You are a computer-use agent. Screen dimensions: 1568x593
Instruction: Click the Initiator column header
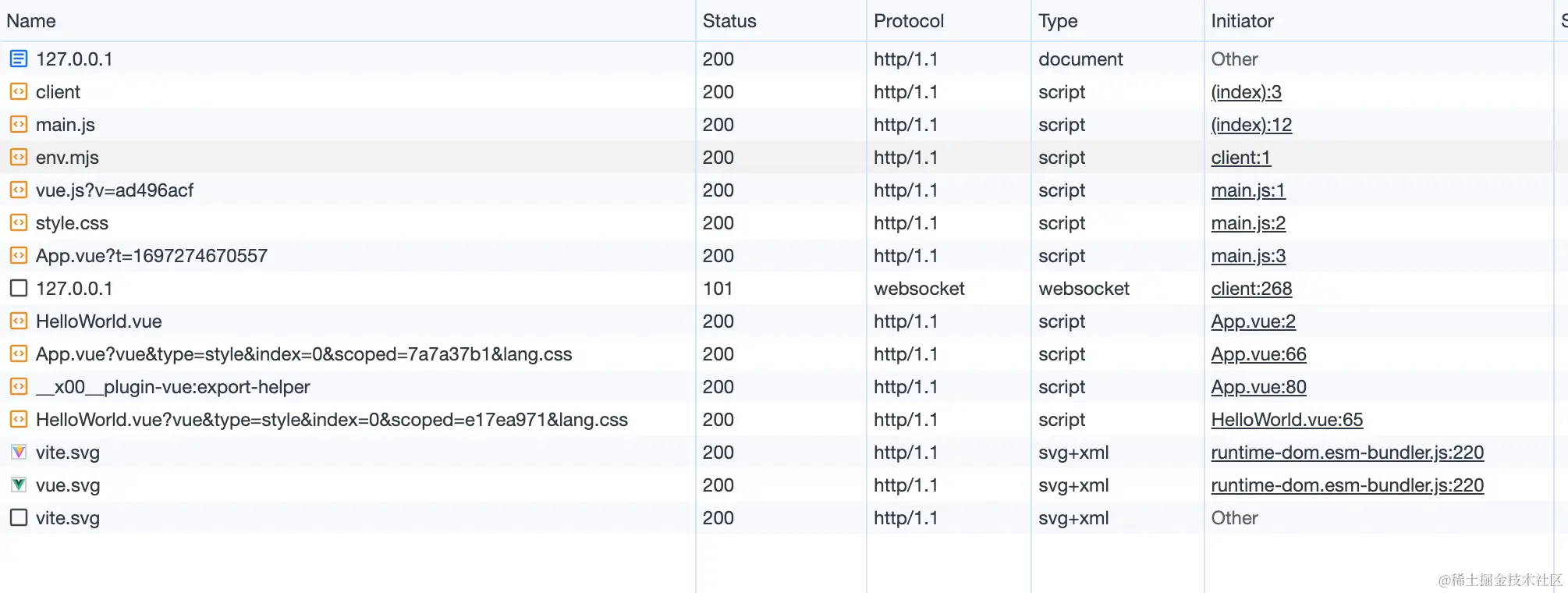[x=1242, y=21]
